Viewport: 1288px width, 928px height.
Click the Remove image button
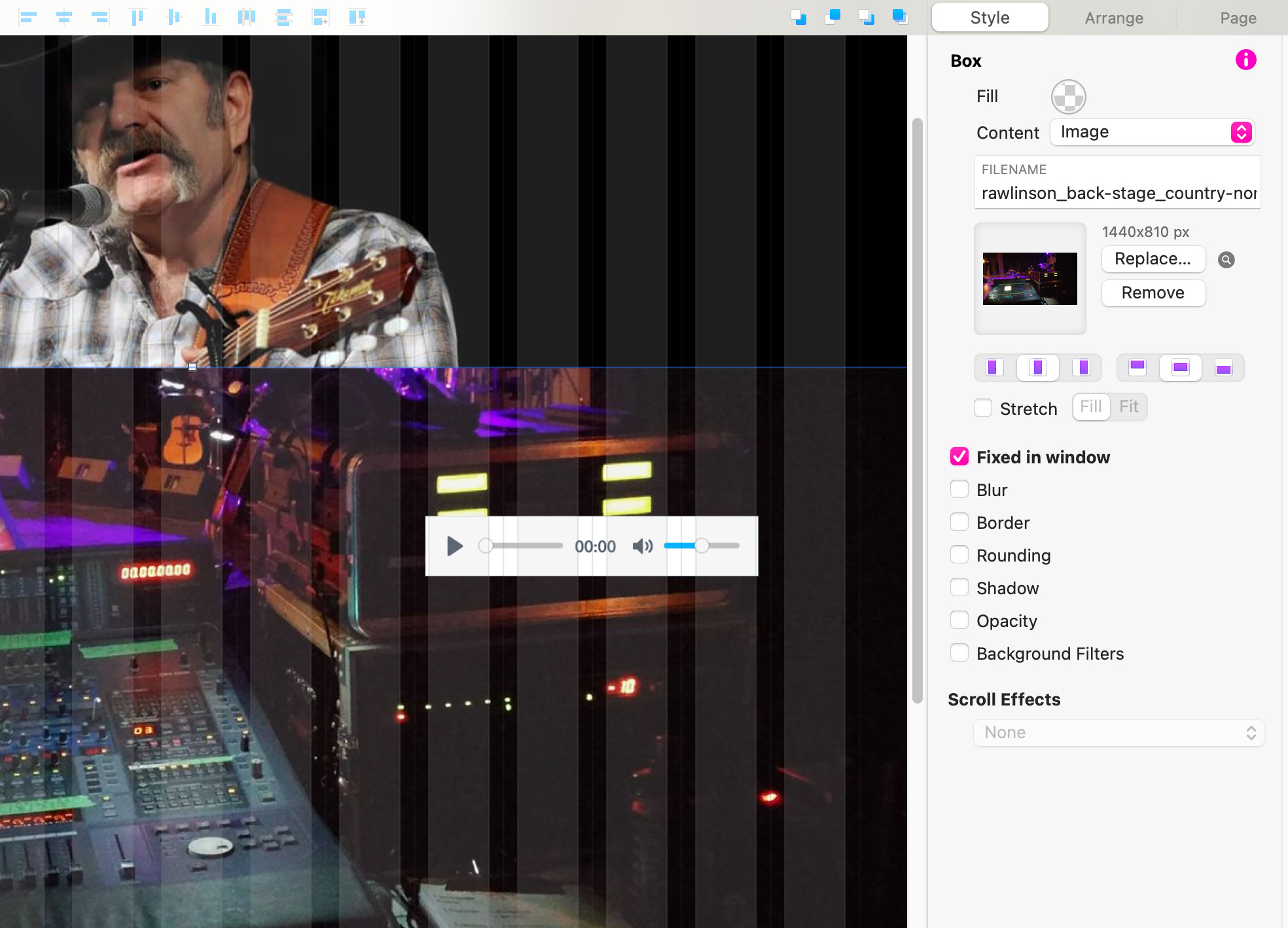pyautogui.click(x=1153, y=293)
